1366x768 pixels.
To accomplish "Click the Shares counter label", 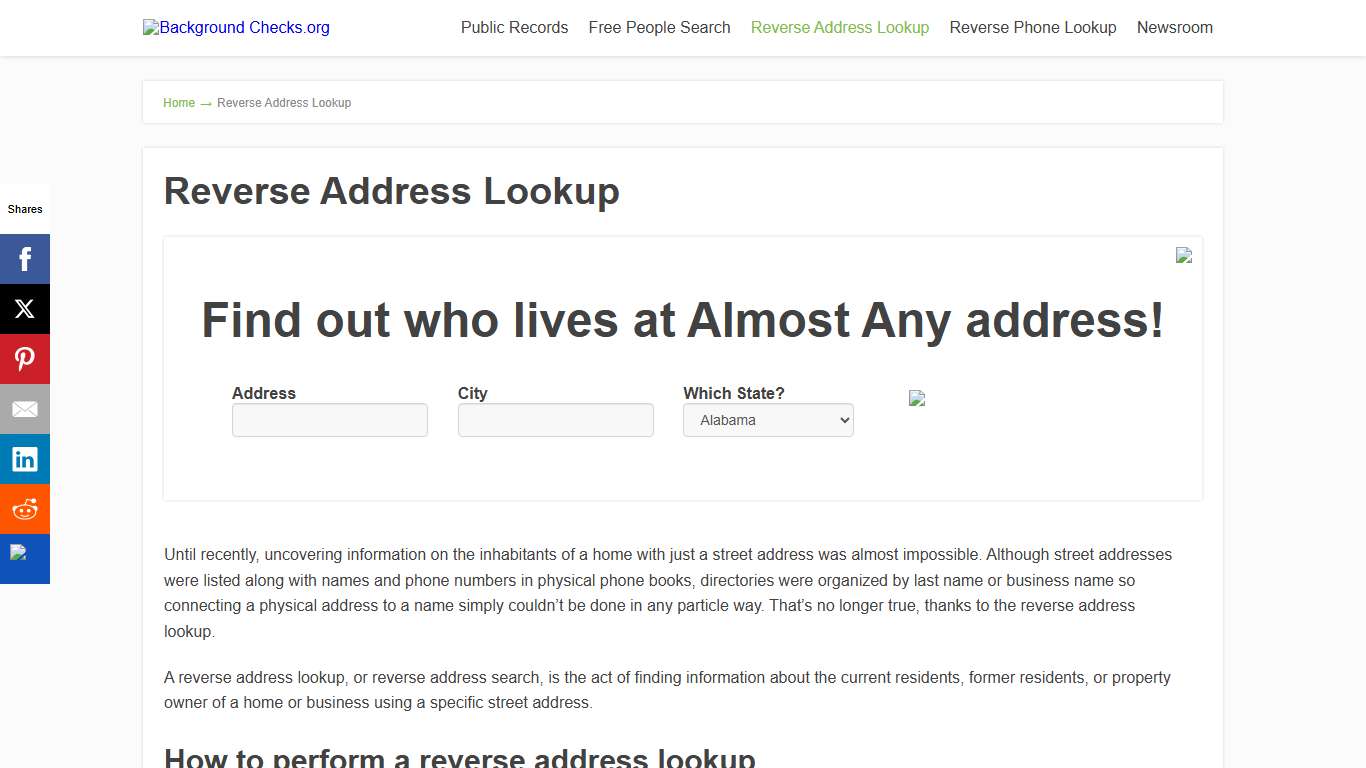I will [25, 209].
